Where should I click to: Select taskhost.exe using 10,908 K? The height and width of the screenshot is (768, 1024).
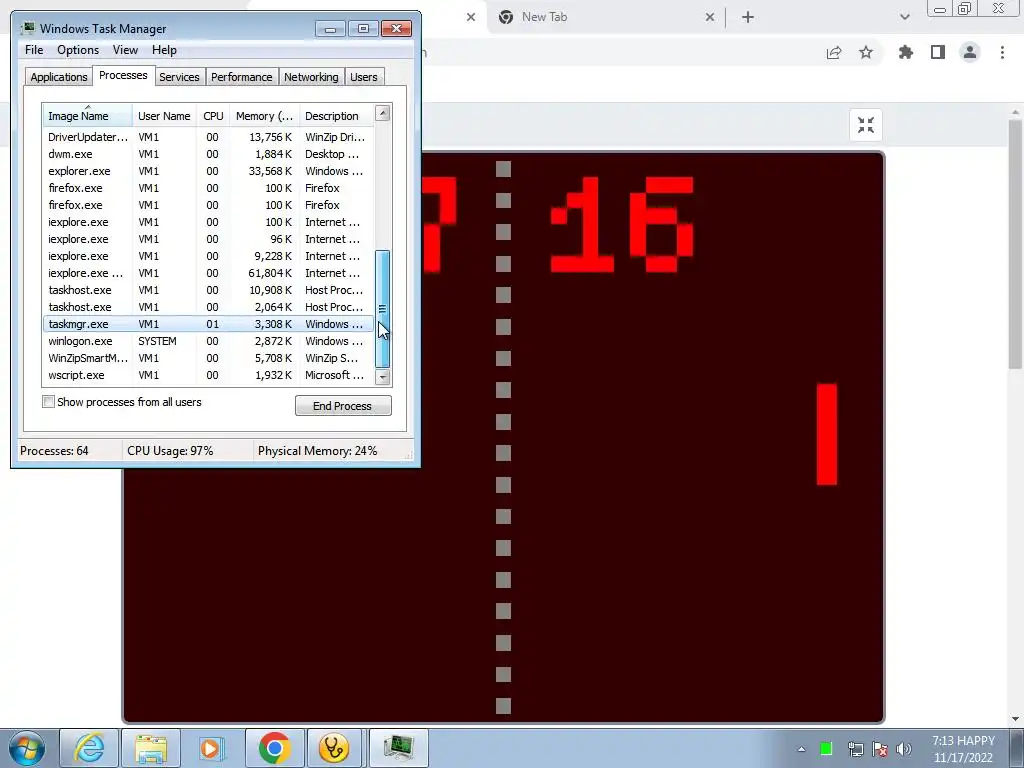click(x=208, y=290)
